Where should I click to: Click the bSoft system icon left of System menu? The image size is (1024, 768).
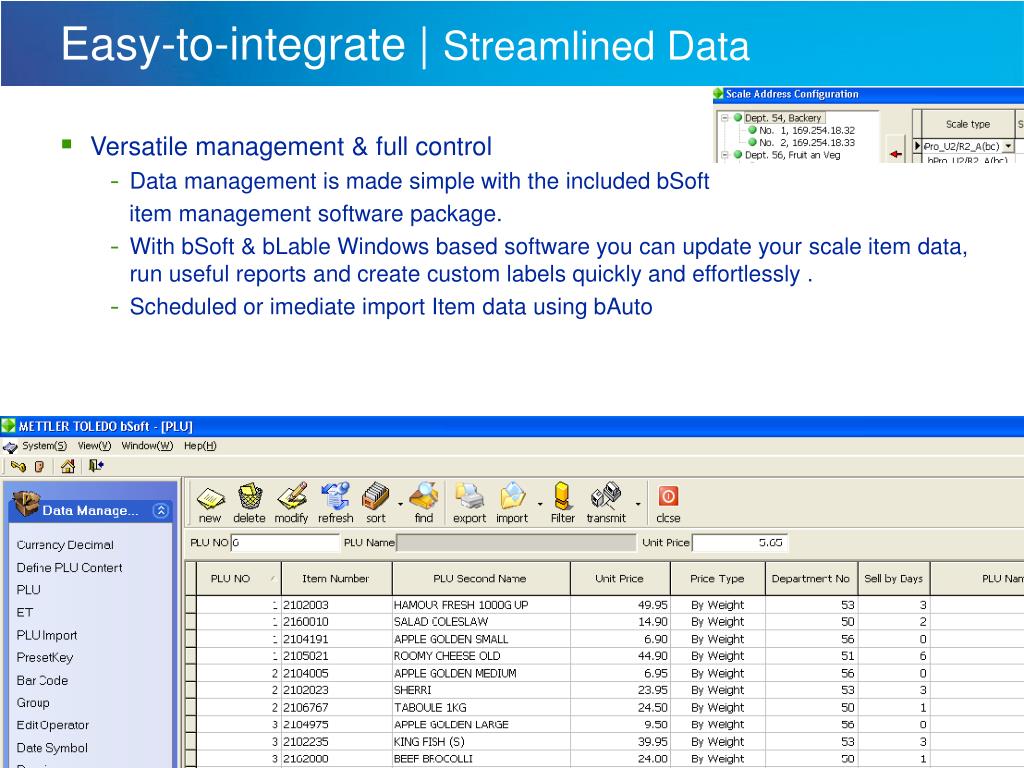coord(10,447)
